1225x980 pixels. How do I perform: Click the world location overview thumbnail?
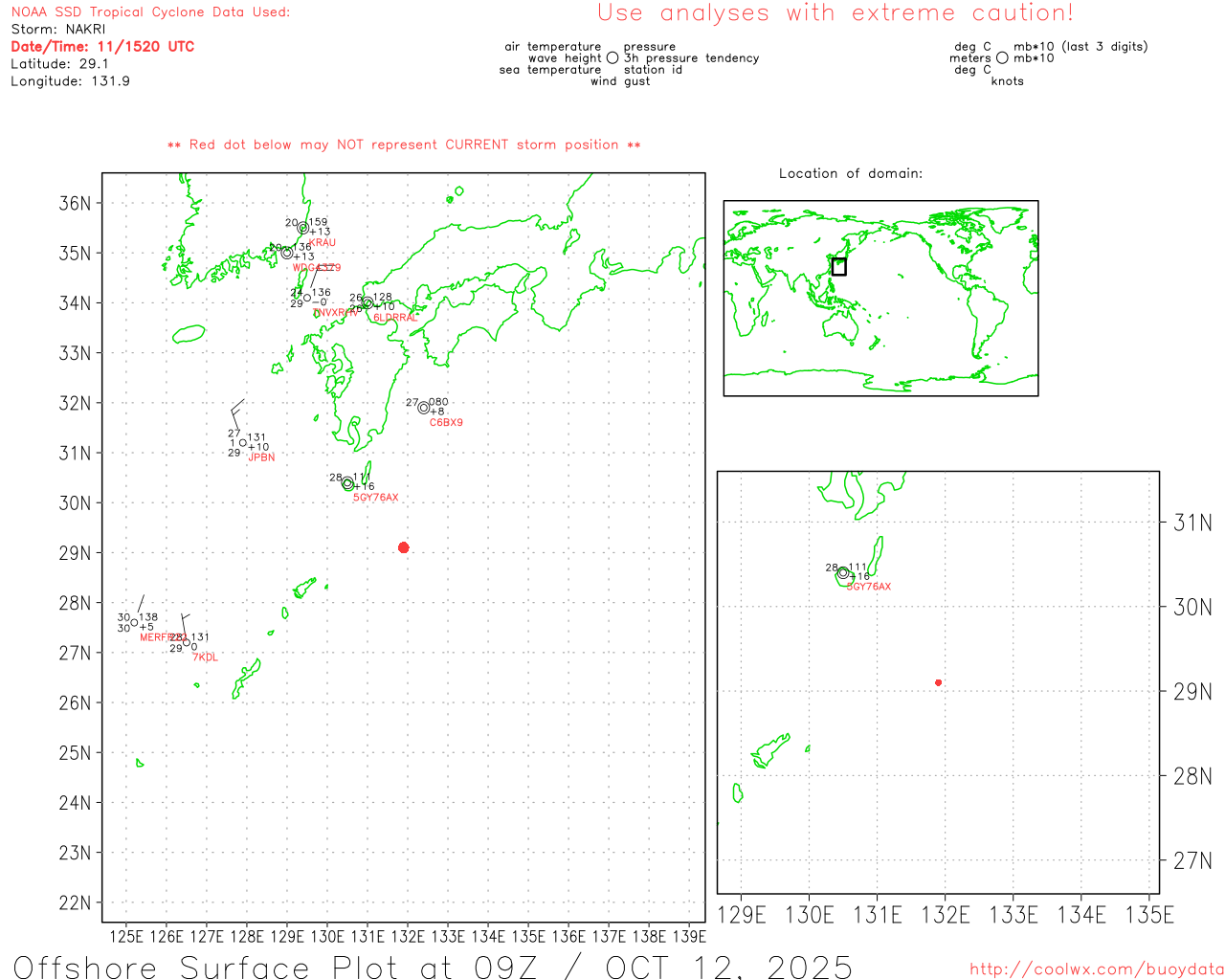(880, 298)
